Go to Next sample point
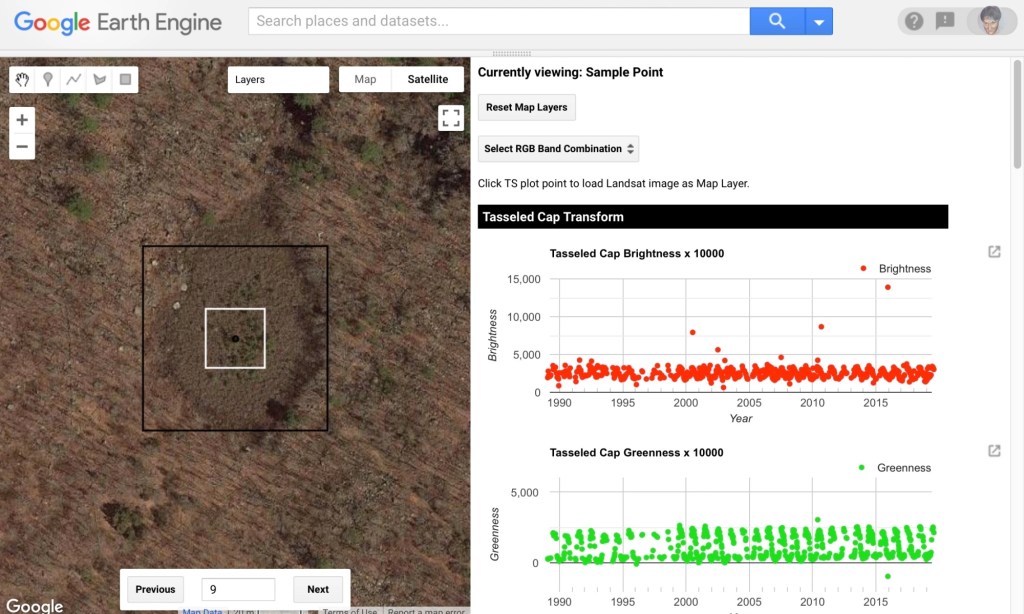The height and width of the screenshot is (614, 1024). (318, 589)
